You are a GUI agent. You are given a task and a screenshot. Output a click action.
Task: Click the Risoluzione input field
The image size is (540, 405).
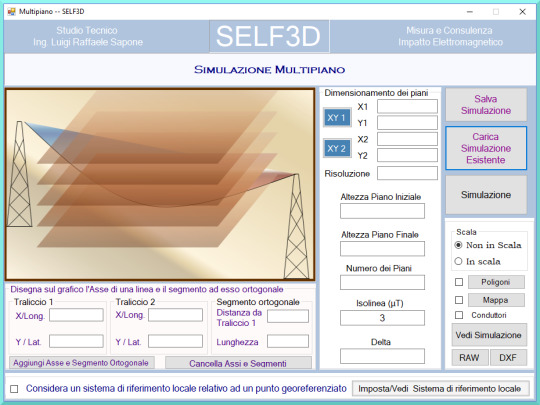[x=407, y=173]
